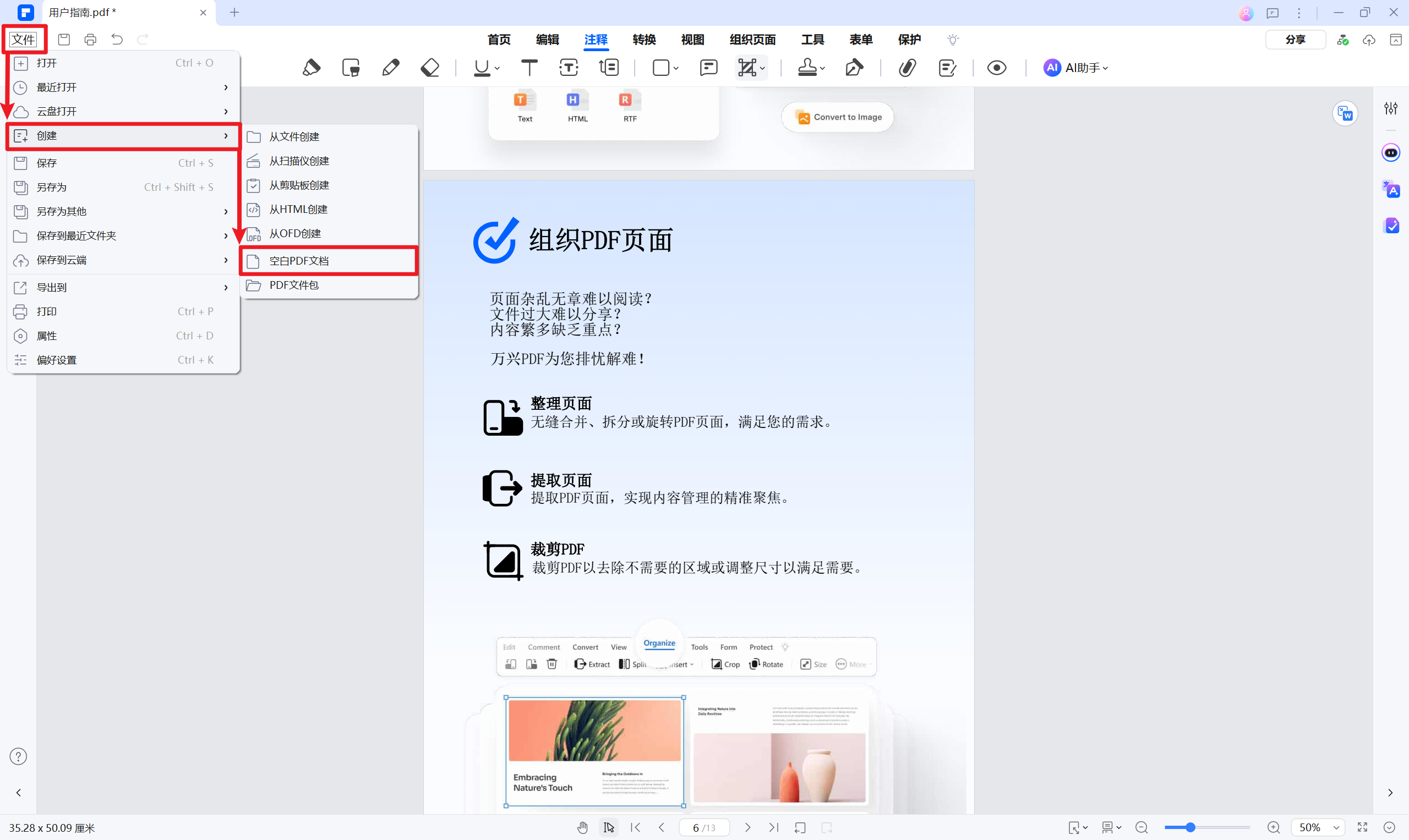Pick the pencil drawing tool
Viewport: 1409px width, 840px height.
[x=391, y=67]
